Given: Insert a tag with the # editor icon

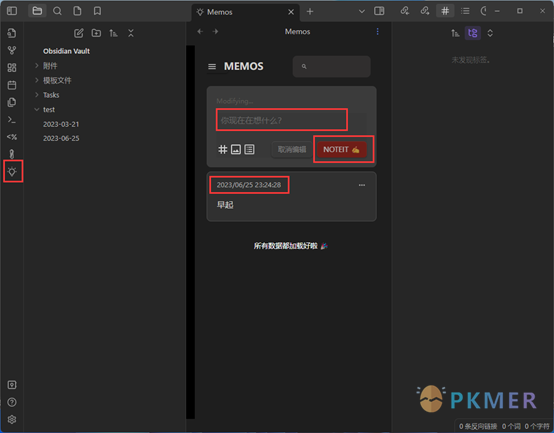Looking at the screenshot, I should pyautogui.click(x=223, y=149).
